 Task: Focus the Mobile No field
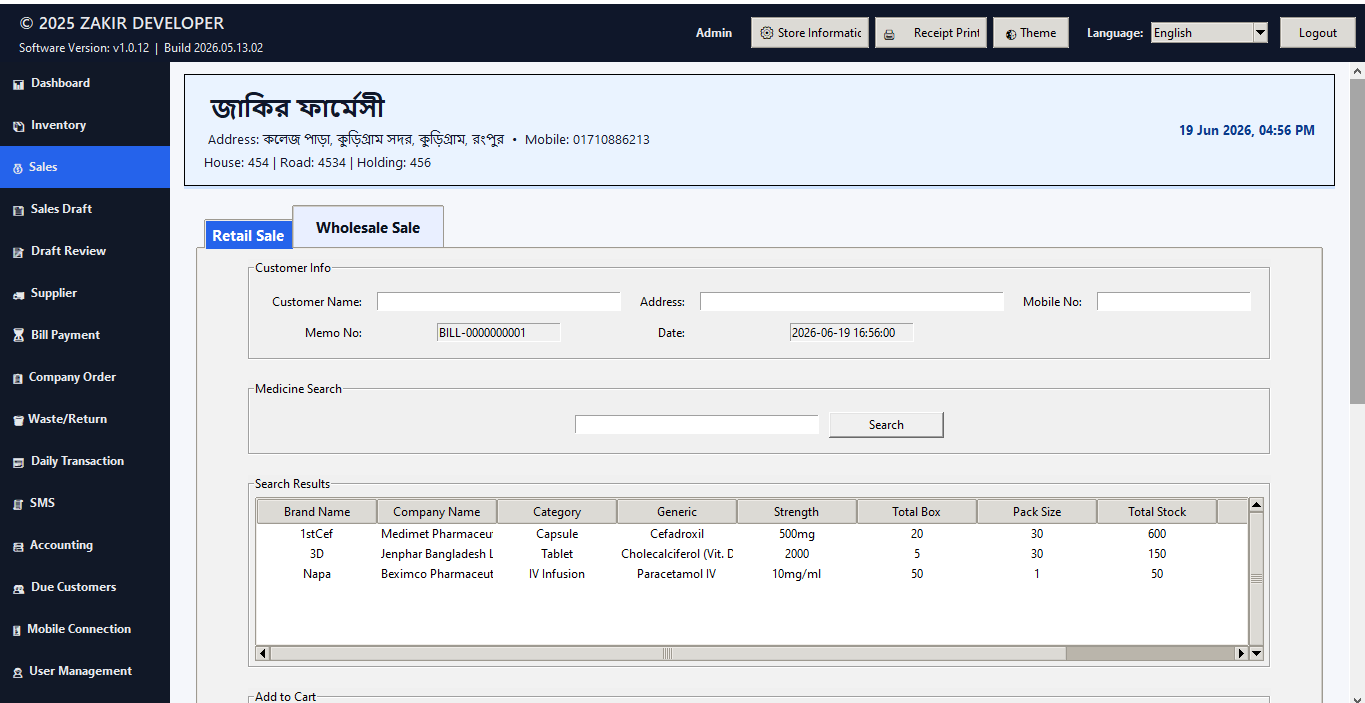click(x=1174, y=301)
